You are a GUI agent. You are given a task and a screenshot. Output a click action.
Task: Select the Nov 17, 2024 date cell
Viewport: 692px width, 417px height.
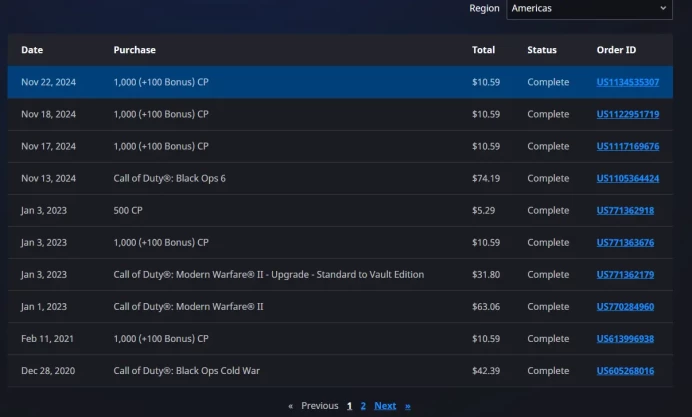point(48,146)
